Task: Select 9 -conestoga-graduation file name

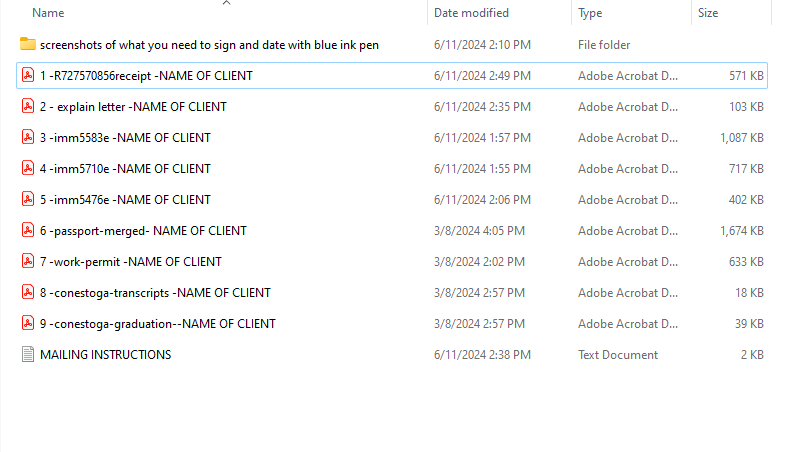Action: click(x=158, y=324)
